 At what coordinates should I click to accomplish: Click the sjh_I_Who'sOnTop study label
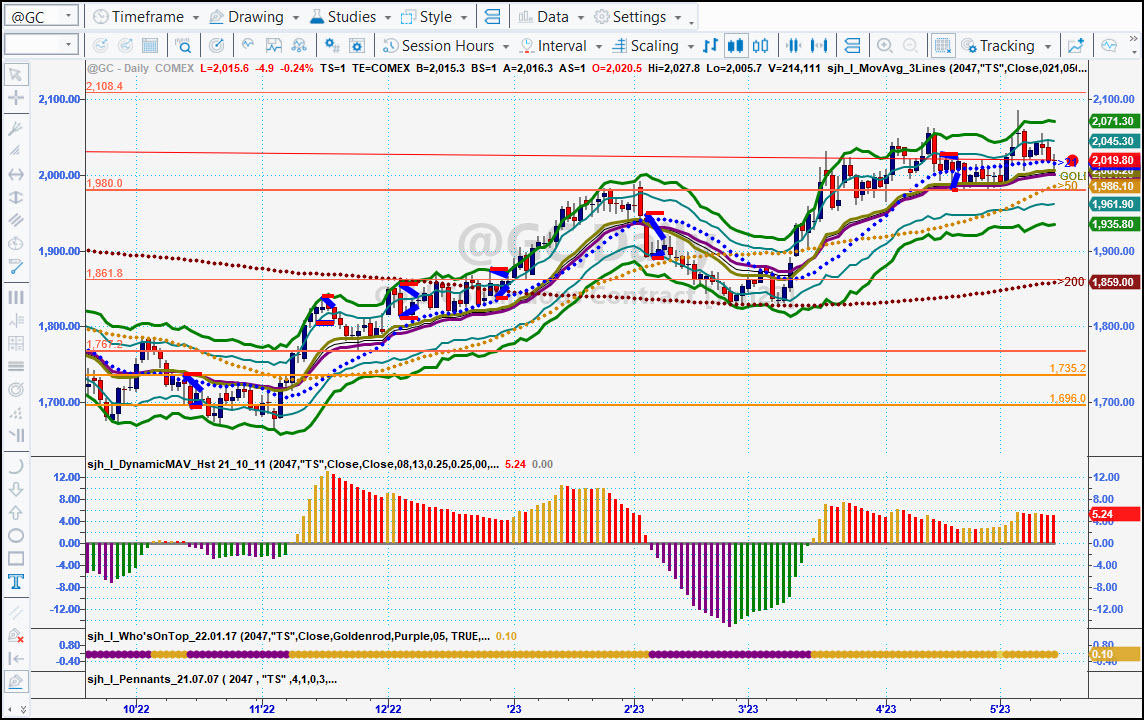tap(288, 636)
